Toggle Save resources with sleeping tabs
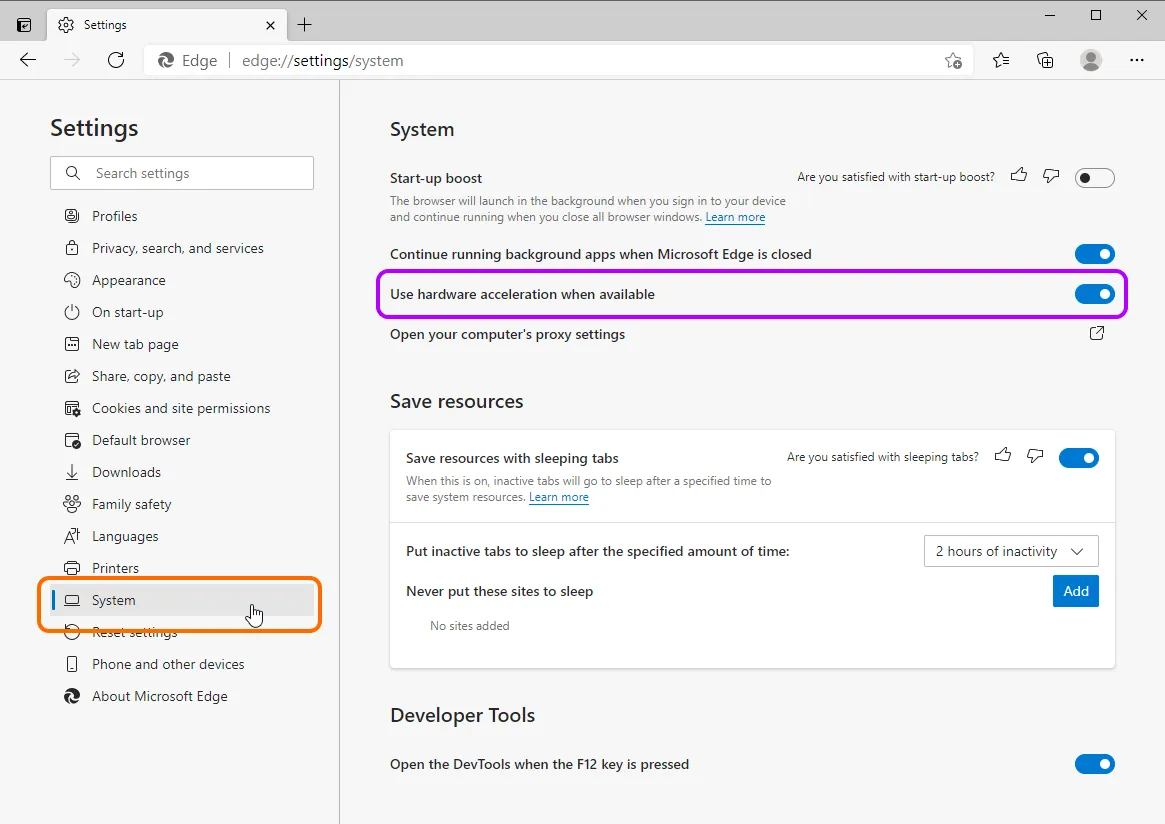The height and width of the screenshot is (824, 1165). pos(1078,458)
